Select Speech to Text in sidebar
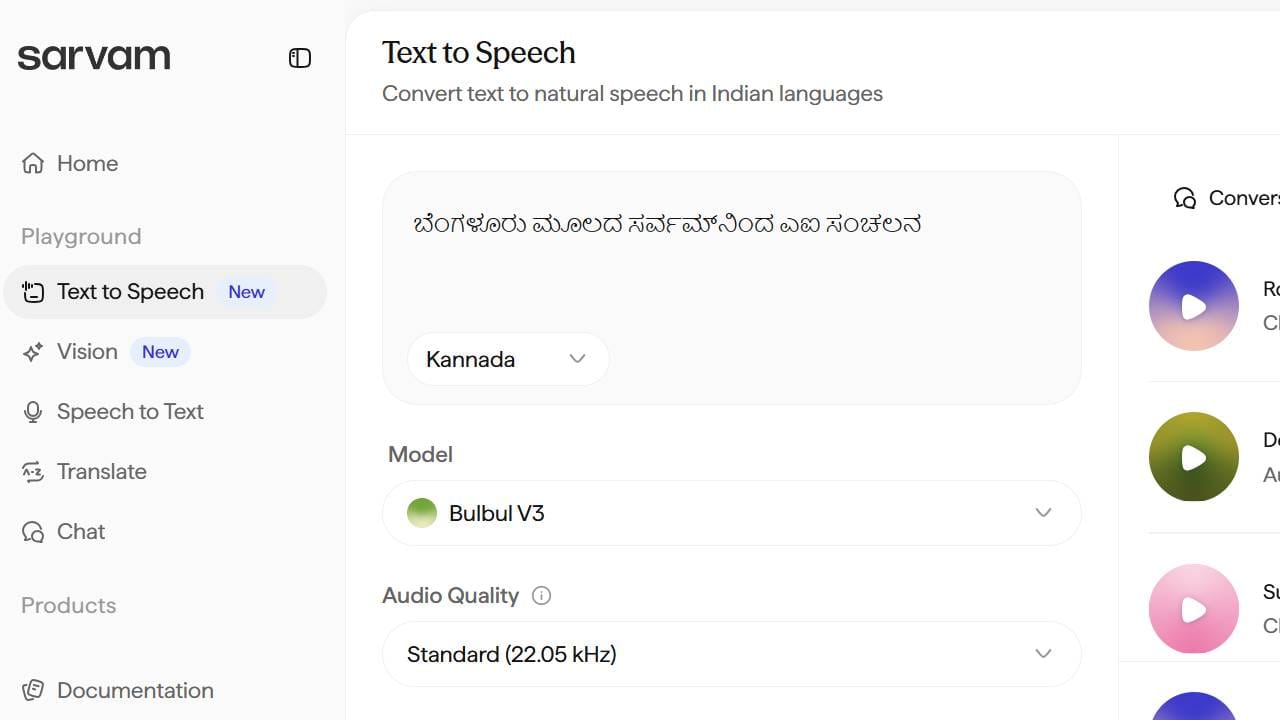Viewport: 1280px width, 720px height. click(130, 412)
